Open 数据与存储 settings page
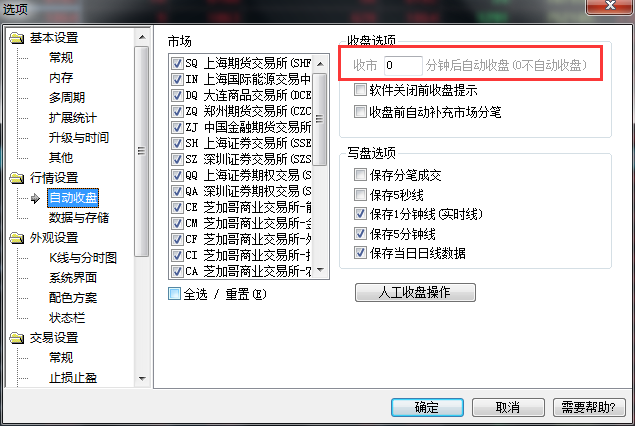The height and width of the screenshot is (426, 635). [x=79, y=218]
